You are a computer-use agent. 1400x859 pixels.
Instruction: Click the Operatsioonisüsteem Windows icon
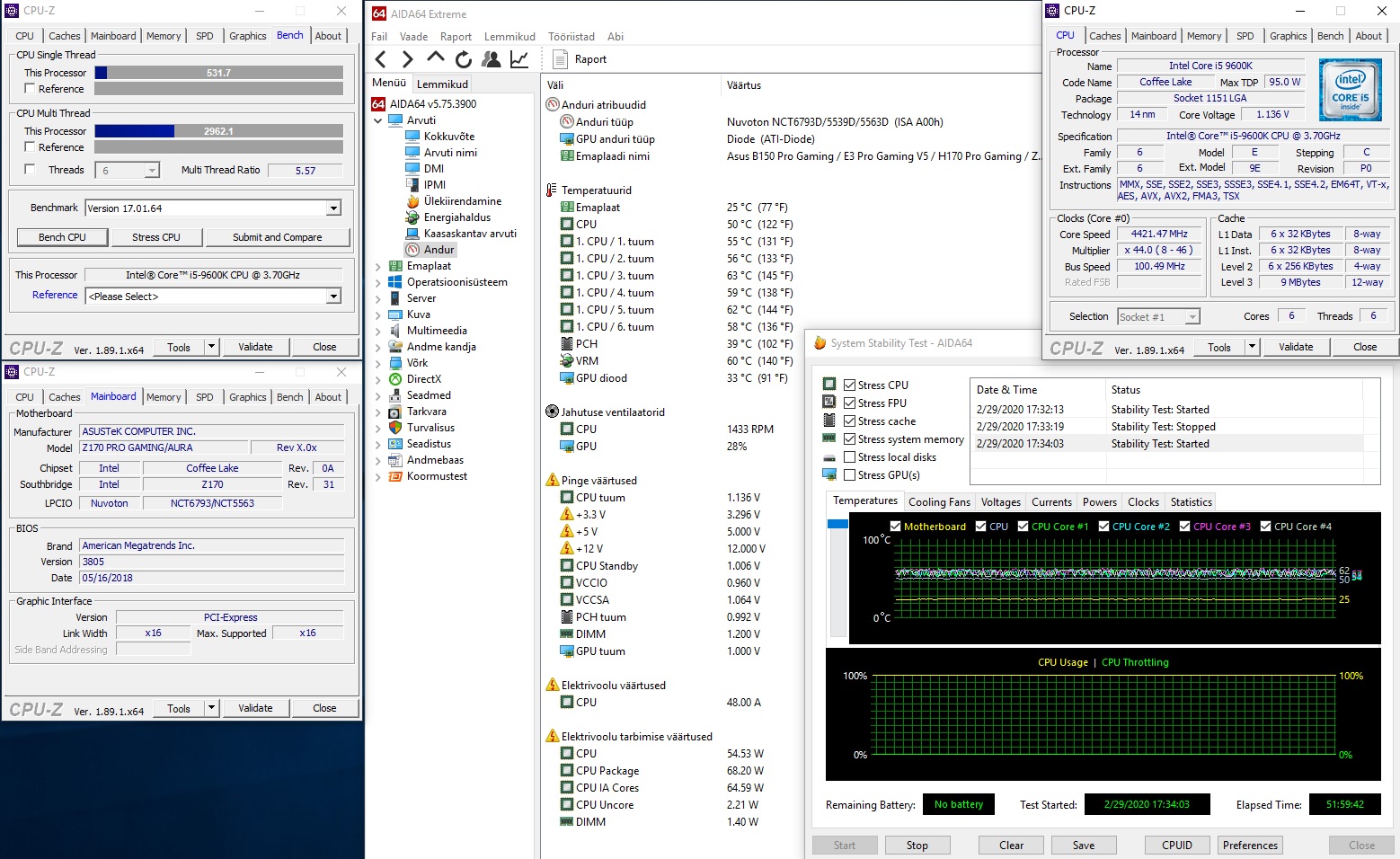click(x=394, y=282)
